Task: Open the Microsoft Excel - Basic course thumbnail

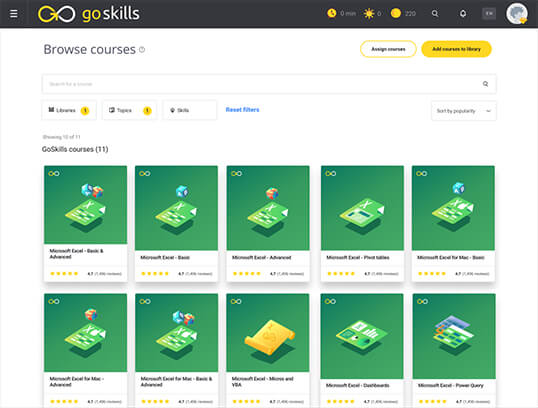Action: click(176, 208)
